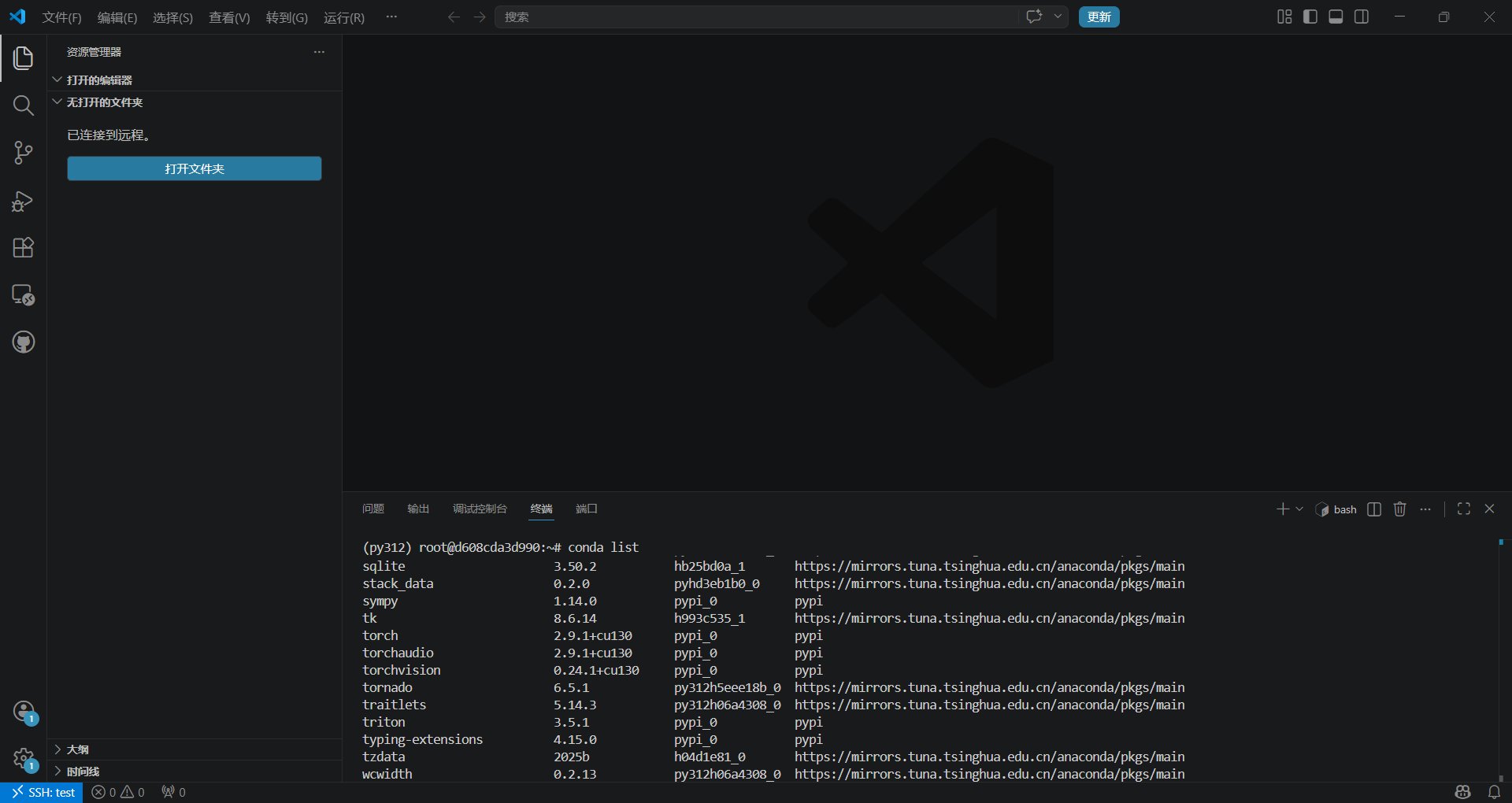
Task: Open the Extensions view
Action: tap(24, 248)
